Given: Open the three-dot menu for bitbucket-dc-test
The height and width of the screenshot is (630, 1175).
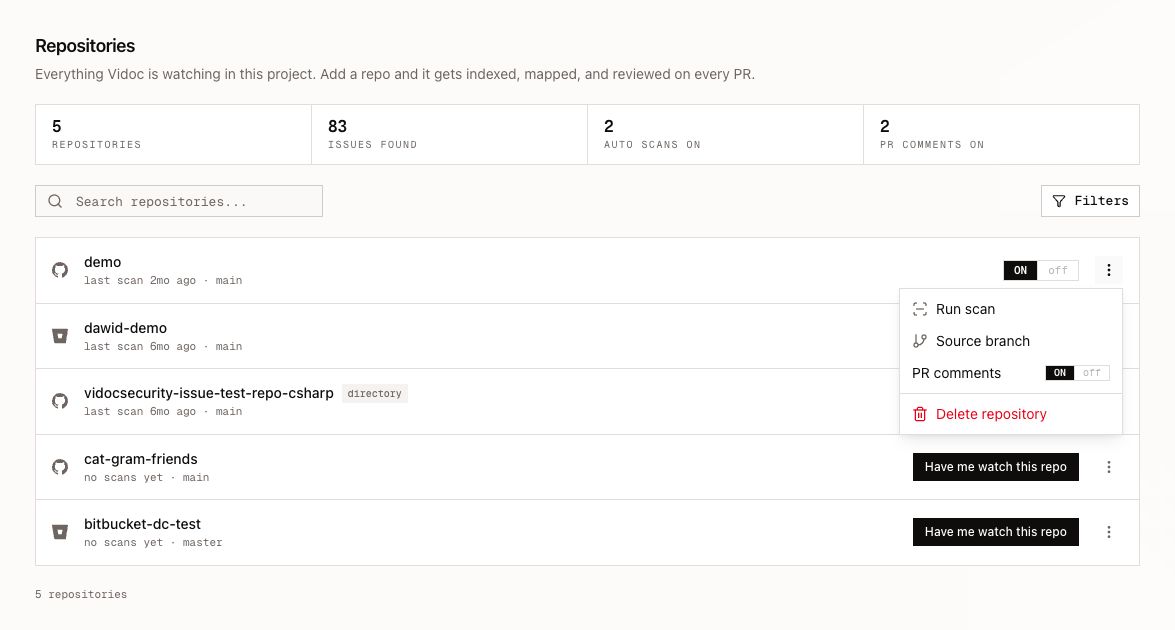Looking at the screenshot, I should coord(1108,533).
